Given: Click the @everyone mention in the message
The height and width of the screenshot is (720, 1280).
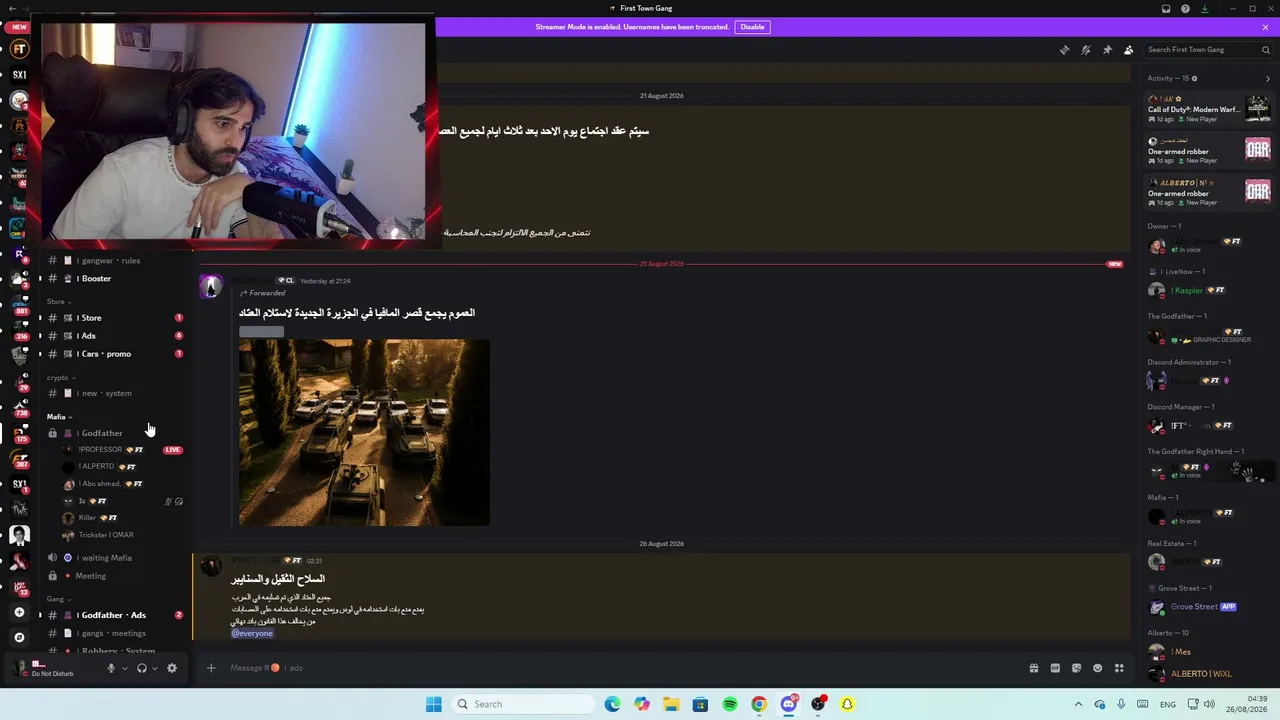Looking at the screenshot, I should click(x=252, y=633).
